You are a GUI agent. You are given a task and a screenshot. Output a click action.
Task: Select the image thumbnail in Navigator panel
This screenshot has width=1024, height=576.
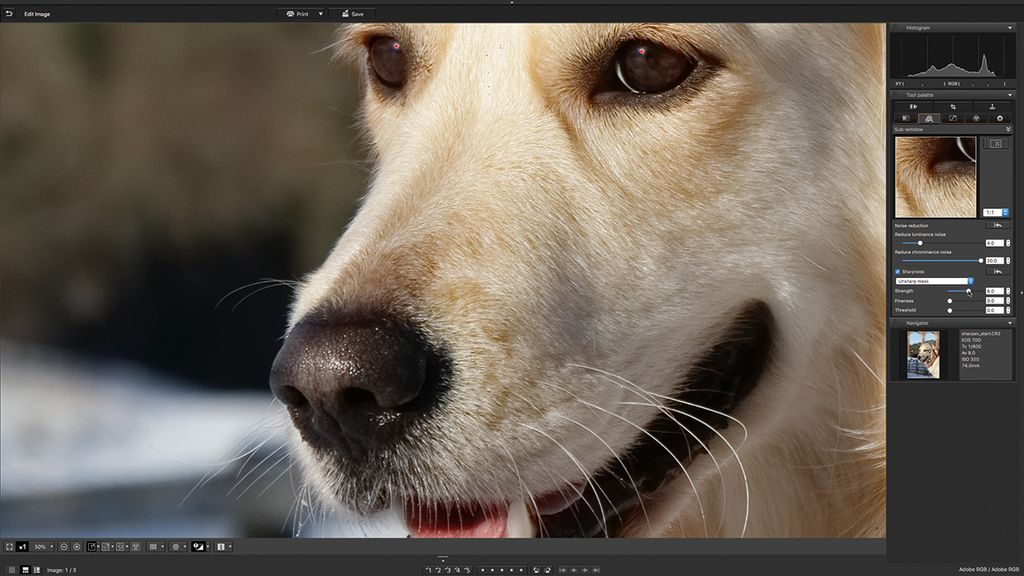point(925,357)
